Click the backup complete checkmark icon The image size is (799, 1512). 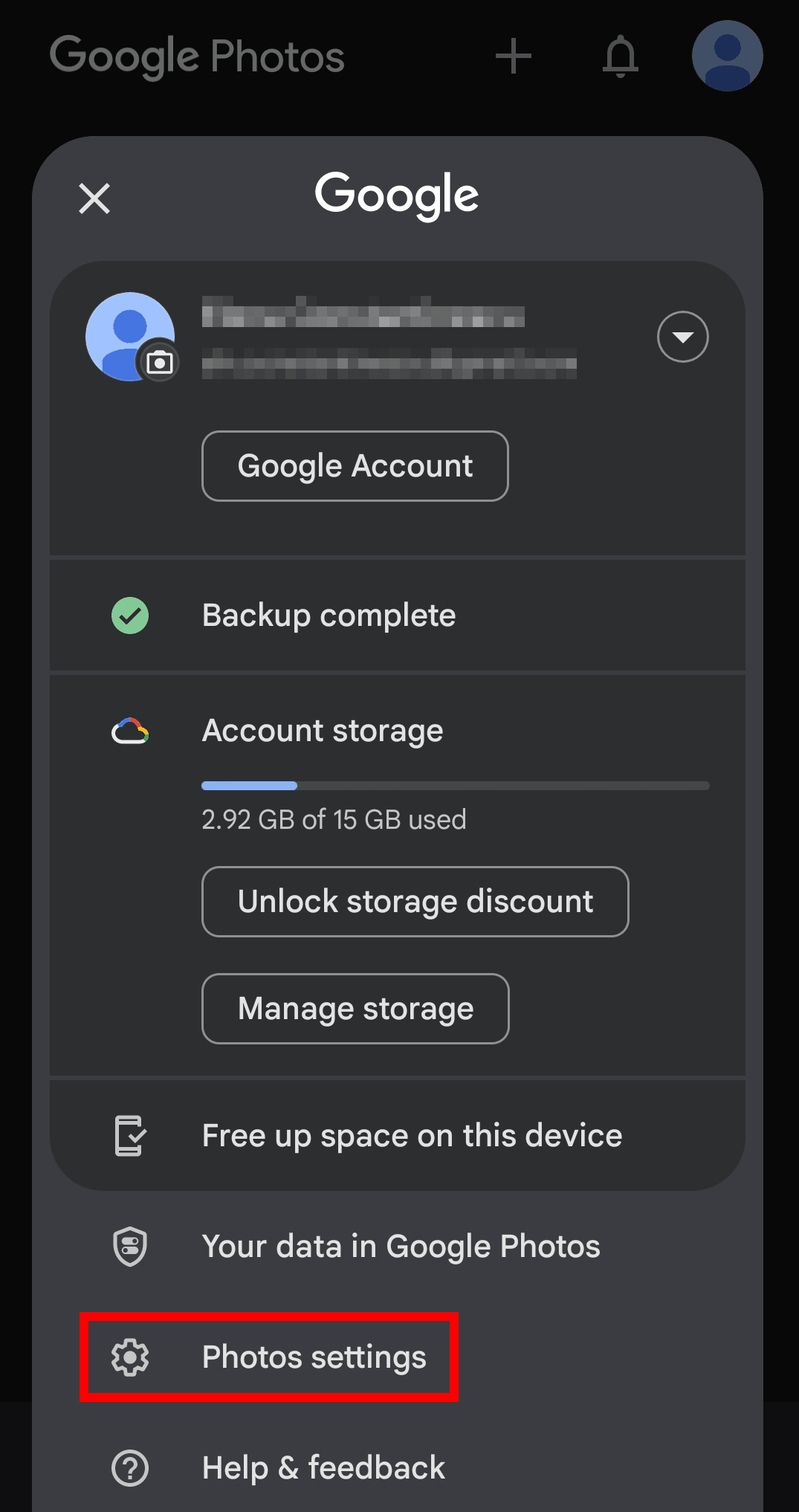(x=130, y=616)
